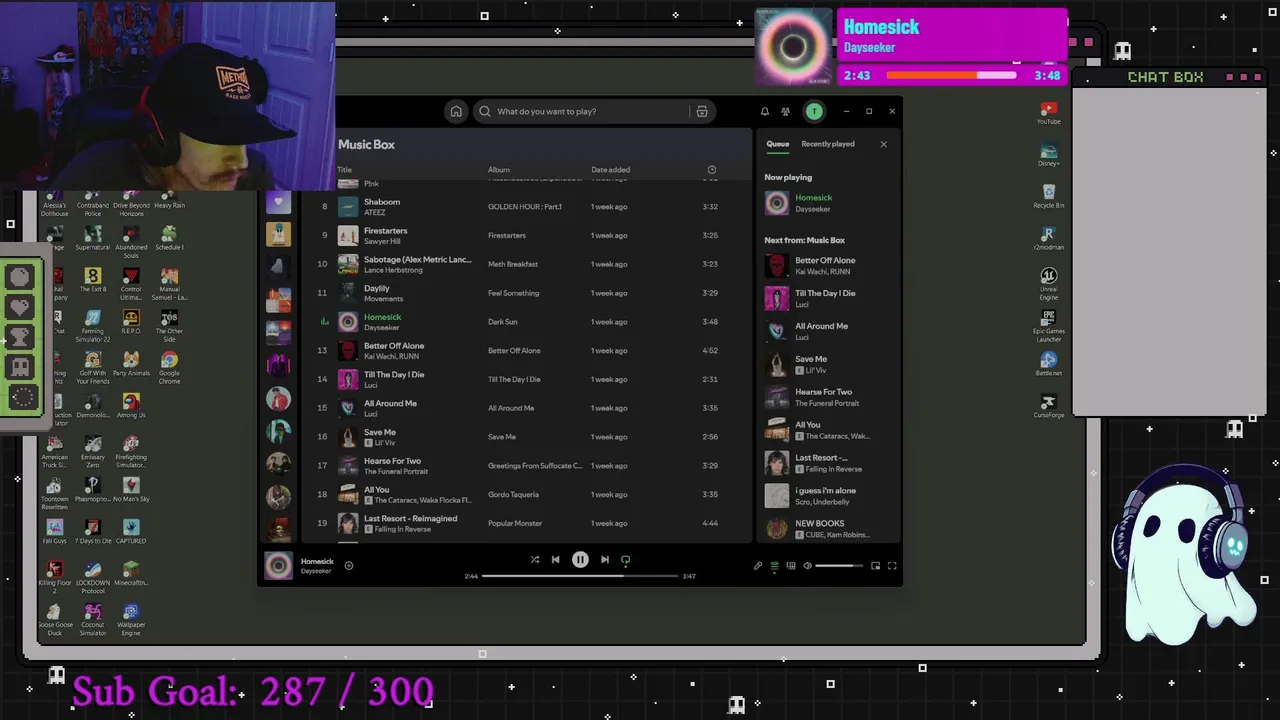
Task: Open the Browse icon in Spotify's search bar
Action: pos(702,112)
